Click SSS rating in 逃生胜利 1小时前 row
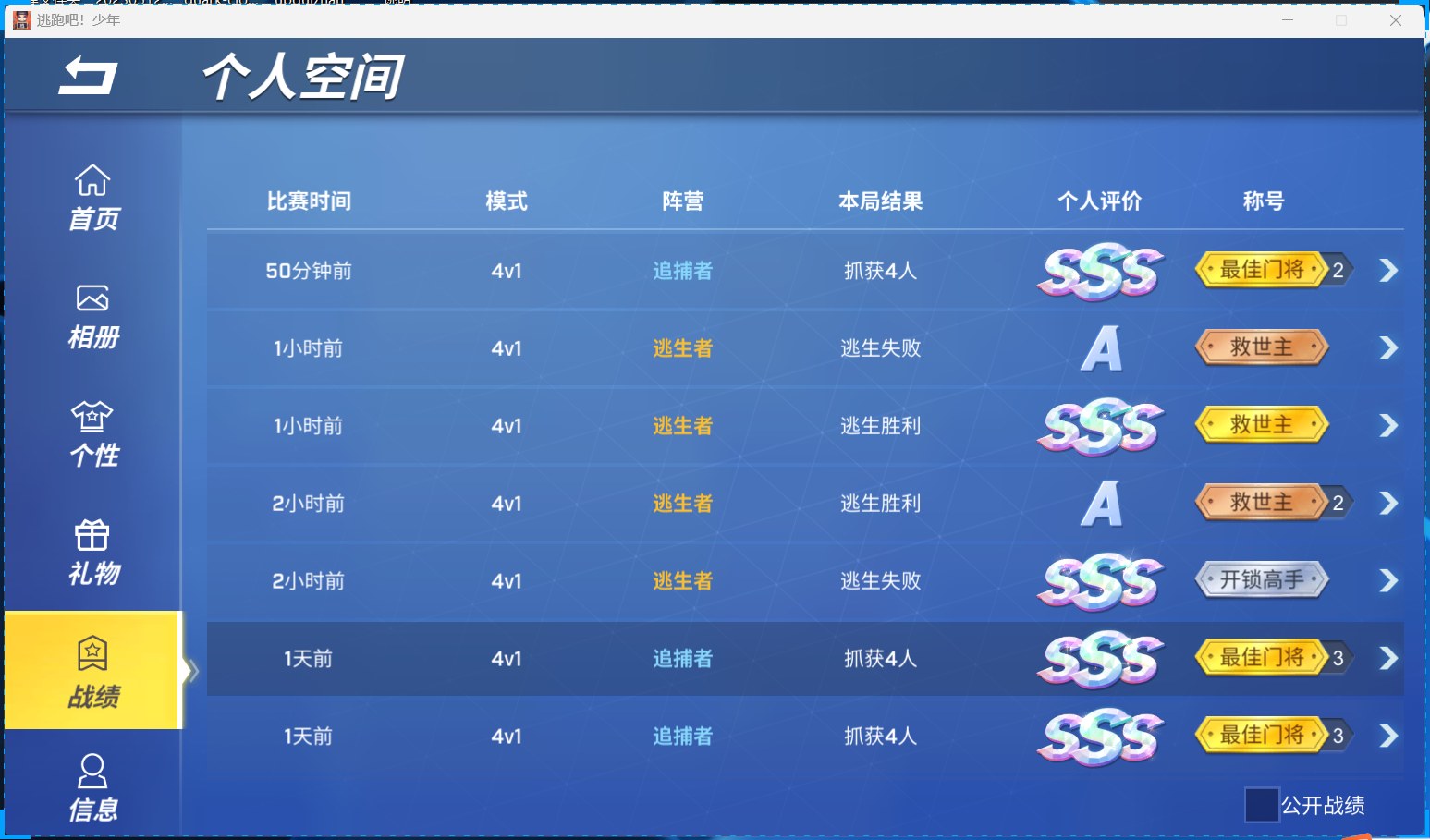The width and height of the screenshot is (1430, 840). click(x=1100, y=427)
